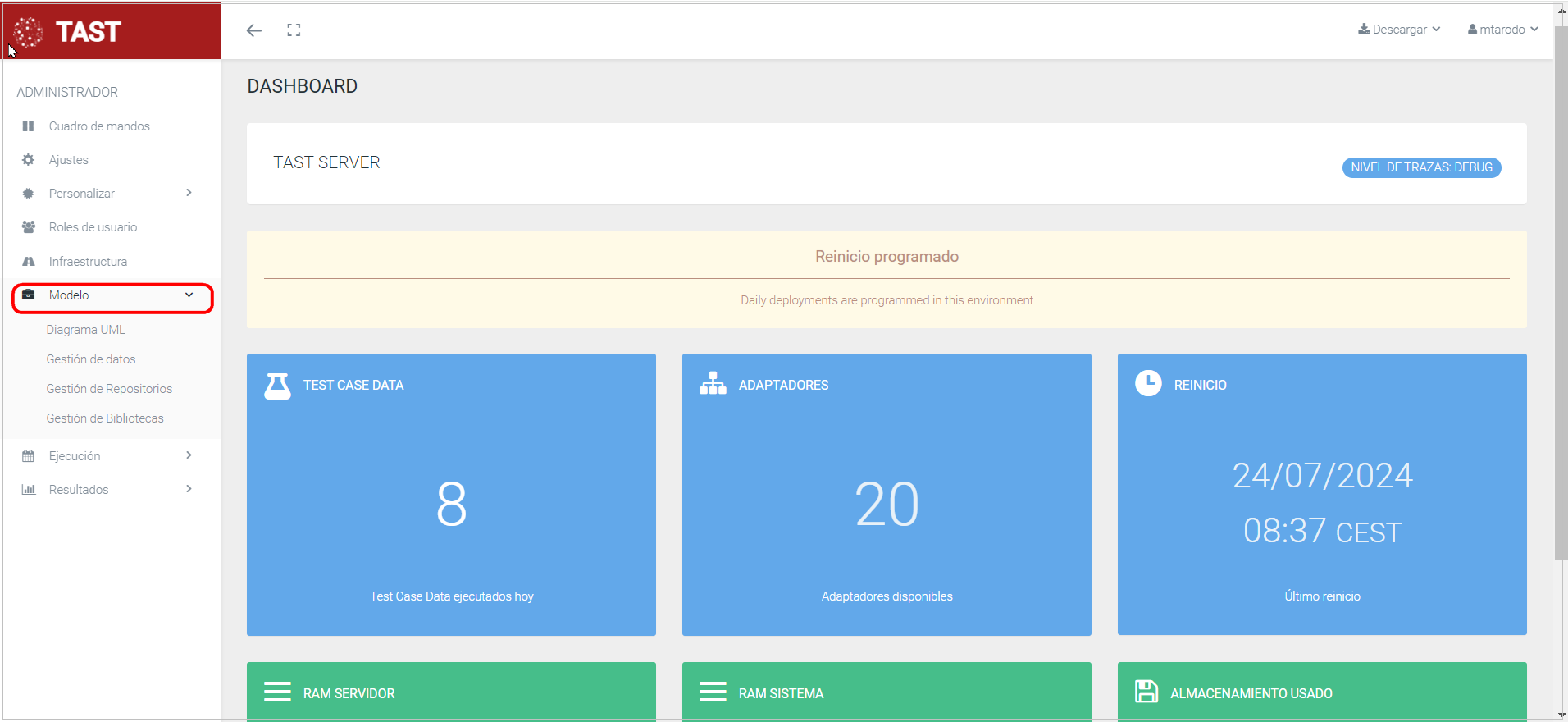Viewport: 1568px width, 722px height.
Task: Click the Nivel de trazas: DEBUG badge
Action: click(x=1421, y=167)
